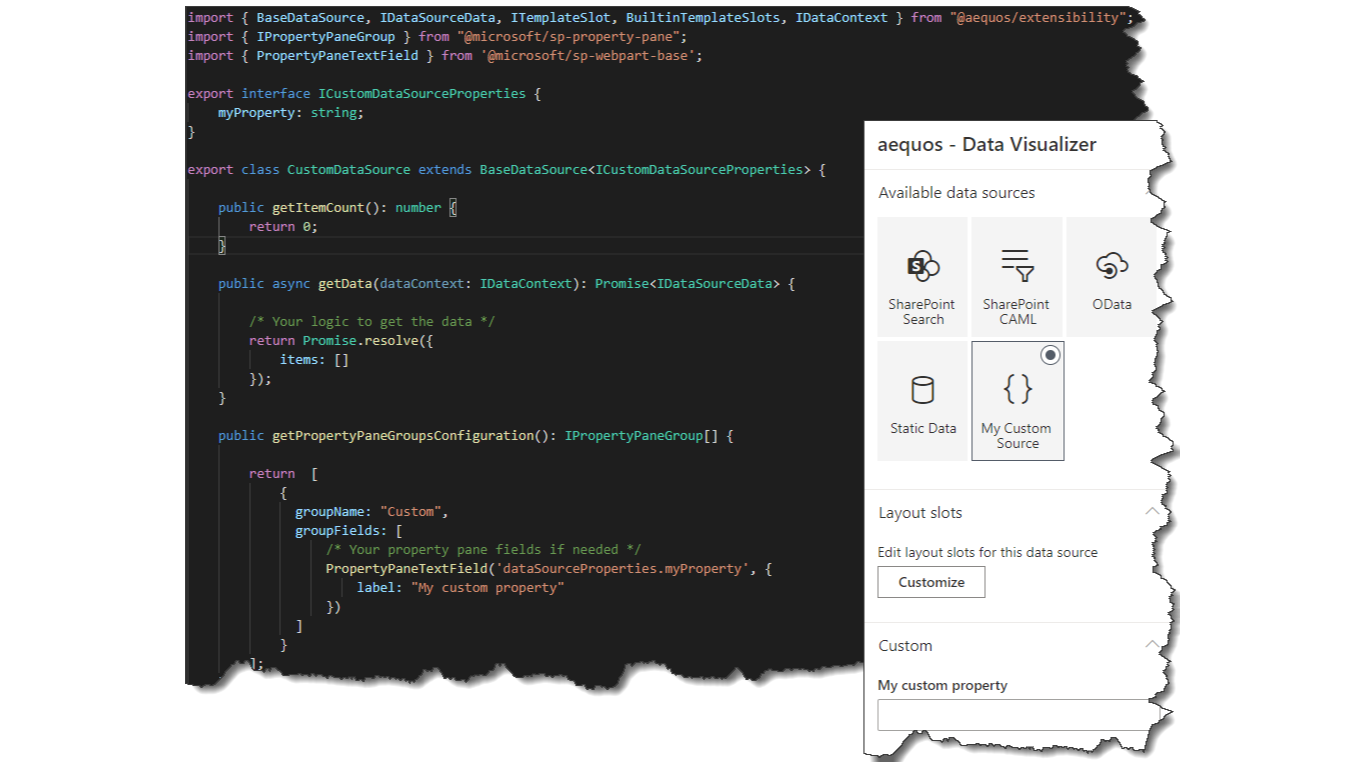Viewport: 1366px width, 768px height.
Task: Click the '/* Your logic to get the data */' comment
Action: coord(372,321)
